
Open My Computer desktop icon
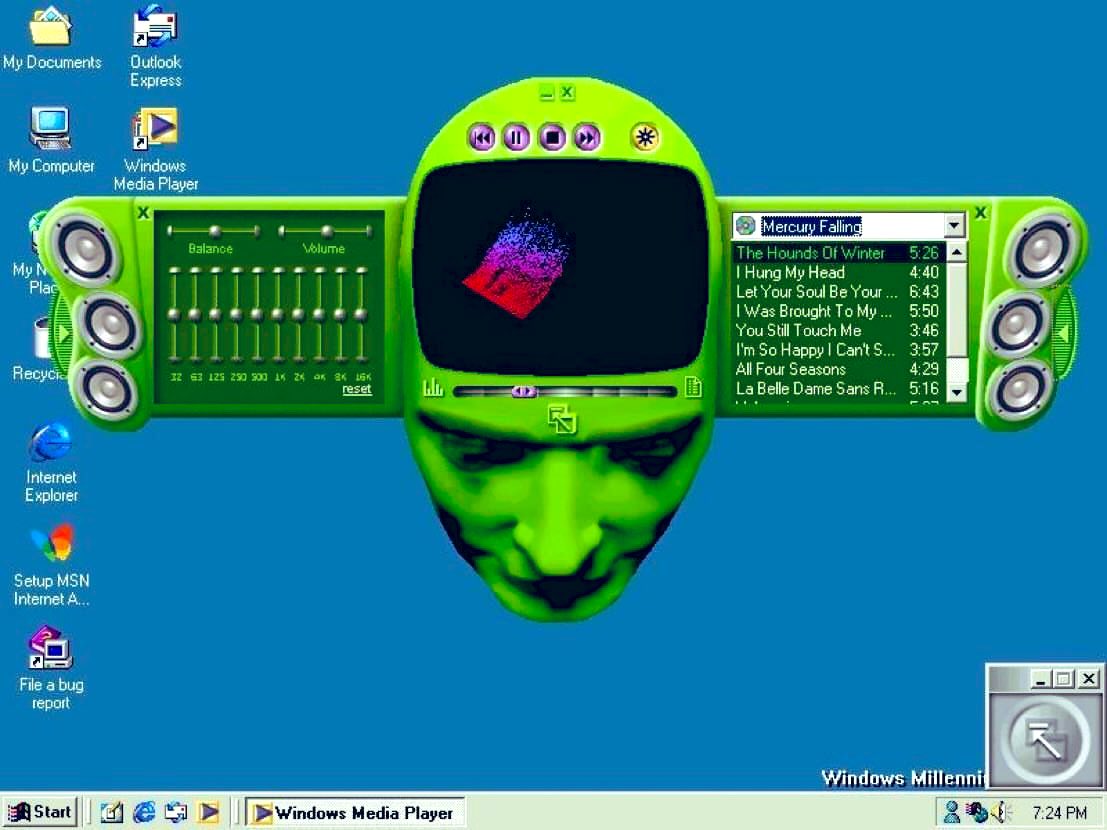point(51,141)
